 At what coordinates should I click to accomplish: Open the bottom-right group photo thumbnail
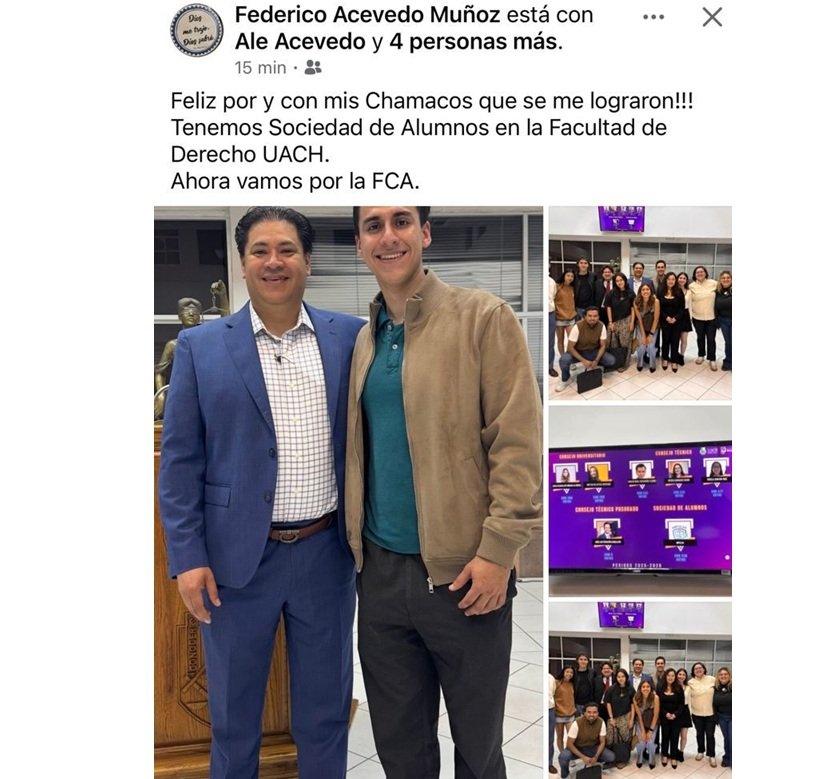pos(639,690)
